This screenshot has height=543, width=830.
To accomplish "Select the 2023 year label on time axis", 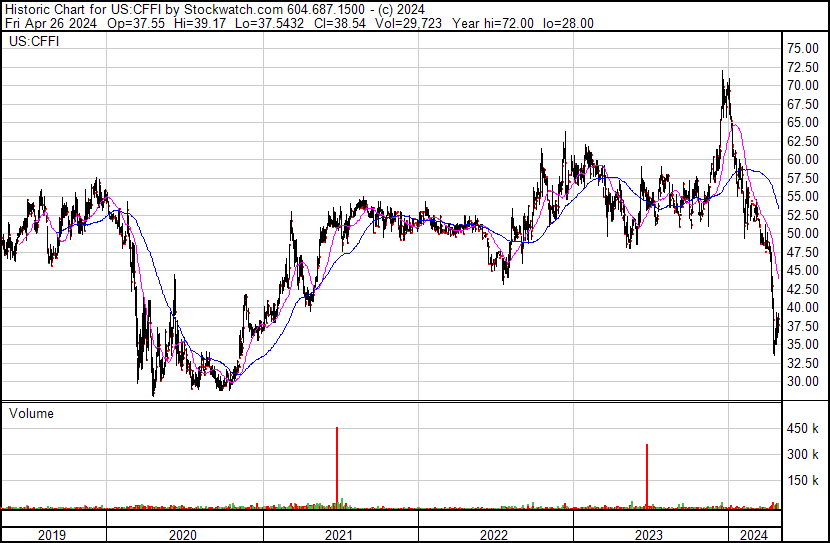I will (648, 535).
